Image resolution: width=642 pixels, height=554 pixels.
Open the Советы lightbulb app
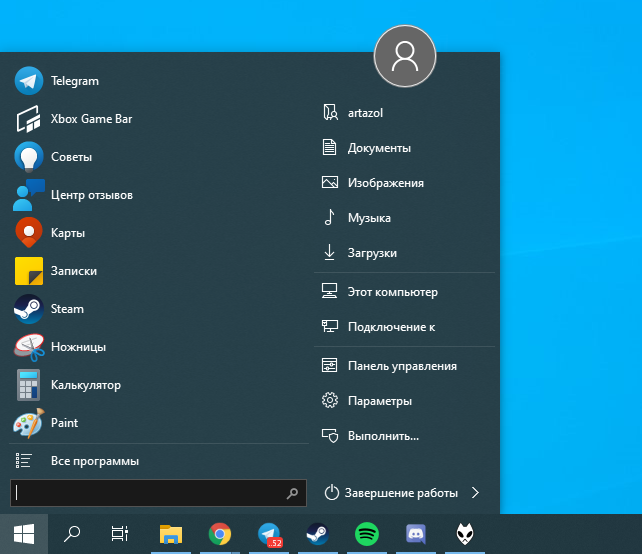coord(159,157)
